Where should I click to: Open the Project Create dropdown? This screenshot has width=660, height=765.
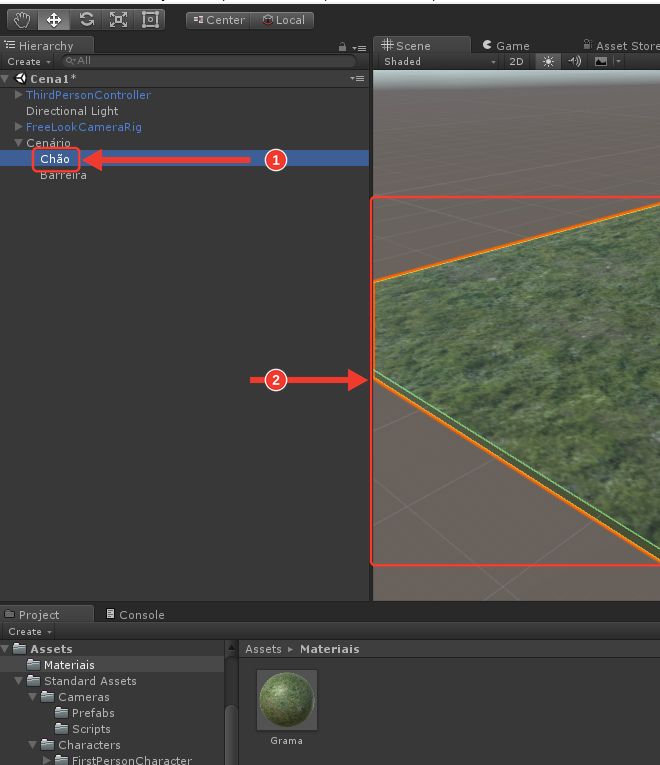coord(30,631)
